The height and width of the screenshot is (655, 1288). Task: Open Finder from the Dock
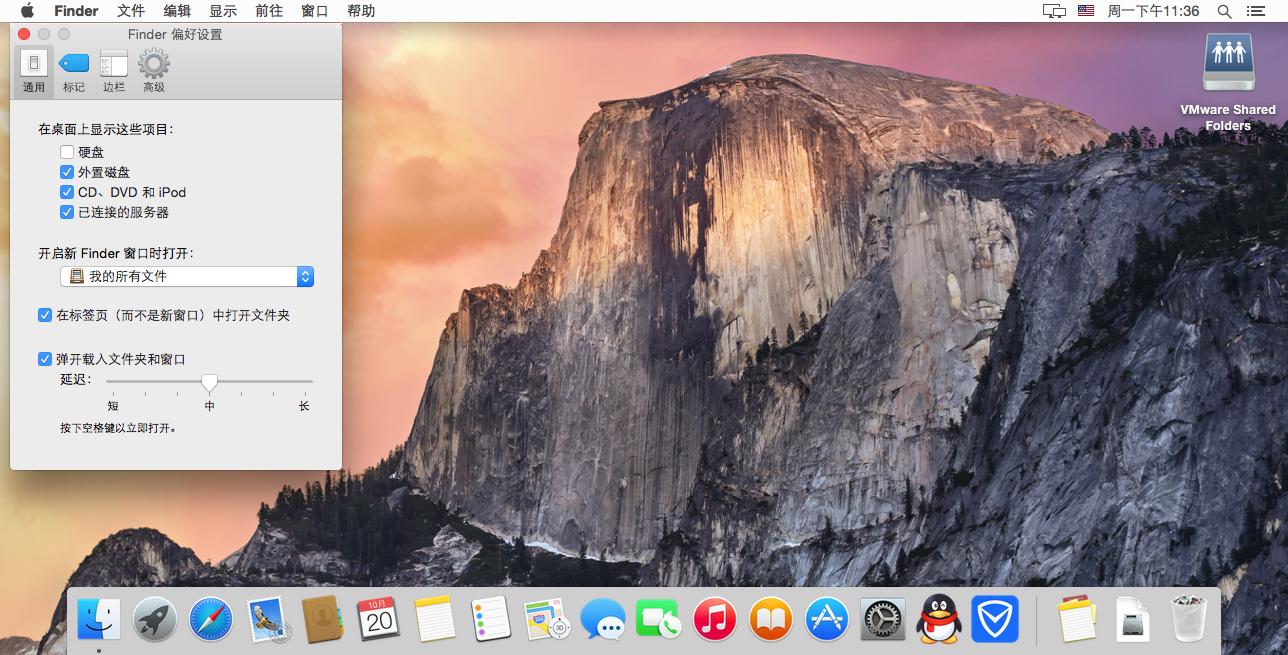(x=99, y=620)
